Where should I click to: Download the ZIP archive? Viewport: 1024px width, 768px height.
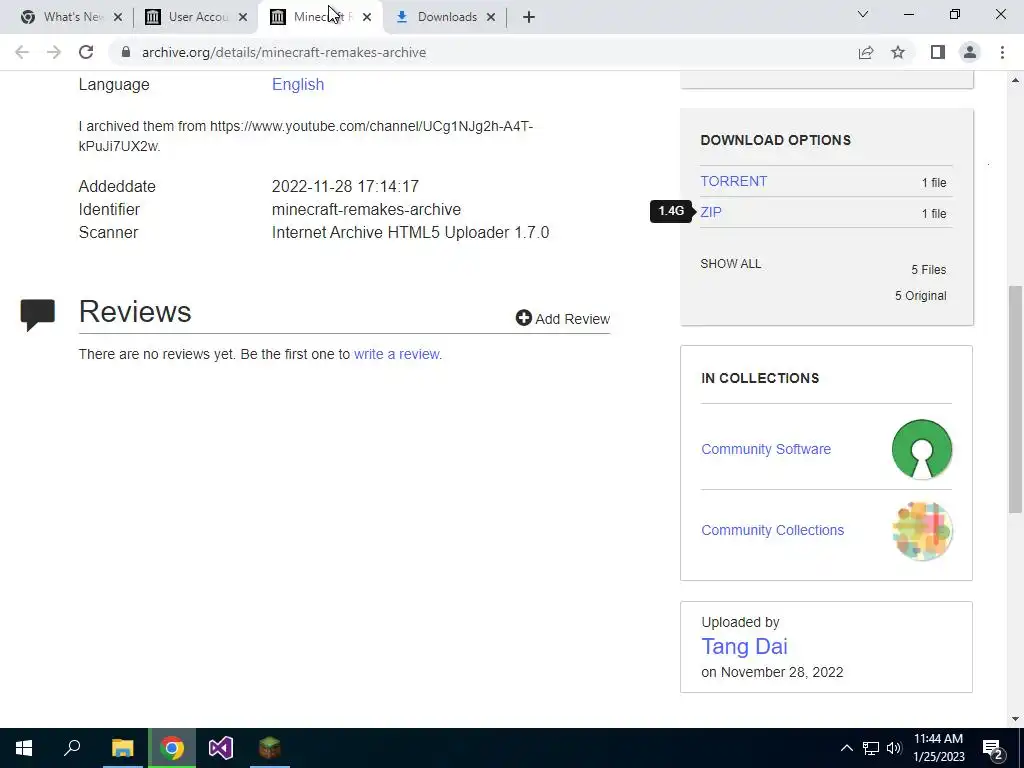point(711,212)
